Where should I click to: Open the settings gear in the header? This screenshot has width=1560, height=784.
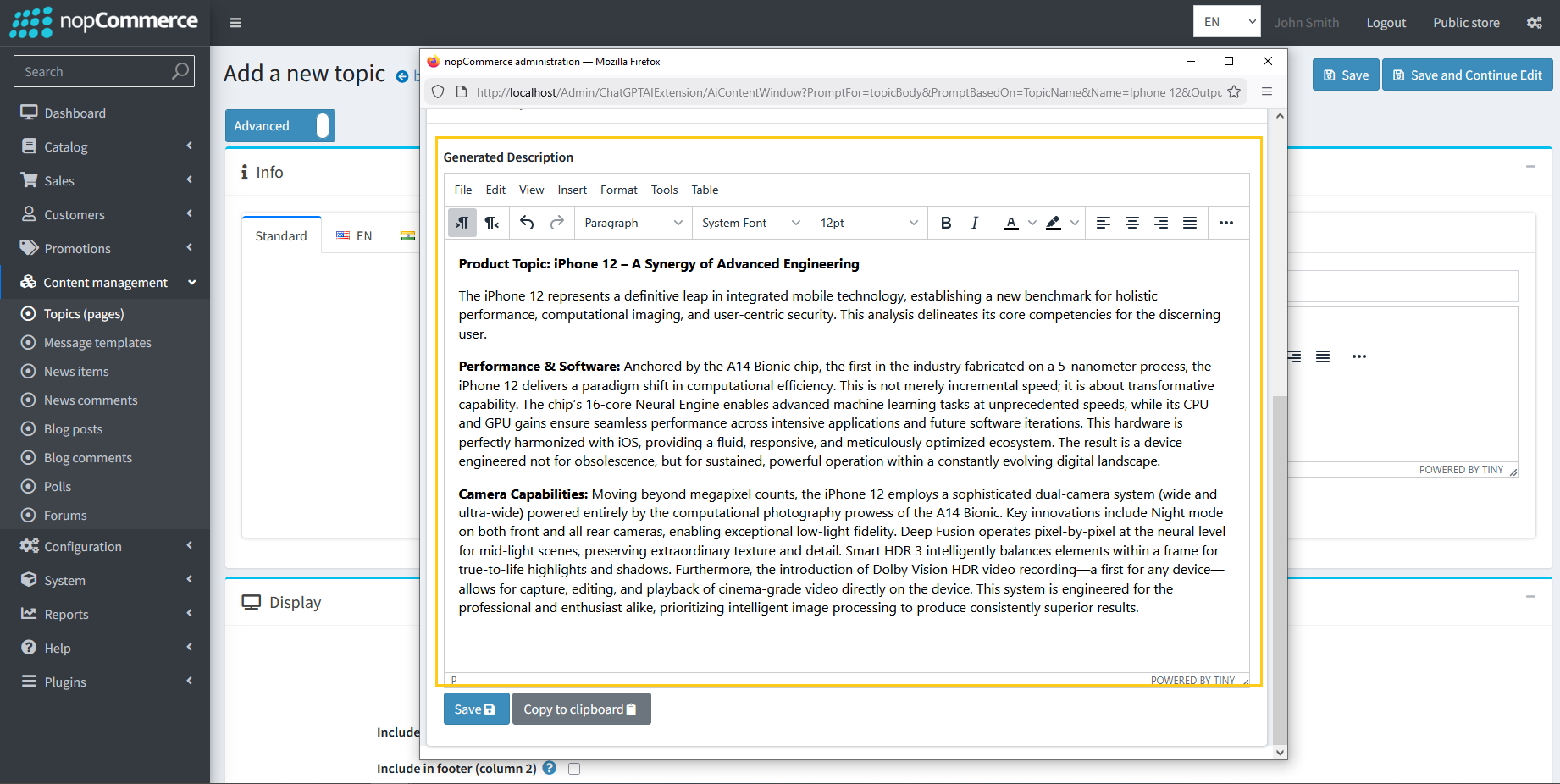tap(1534, 23)
